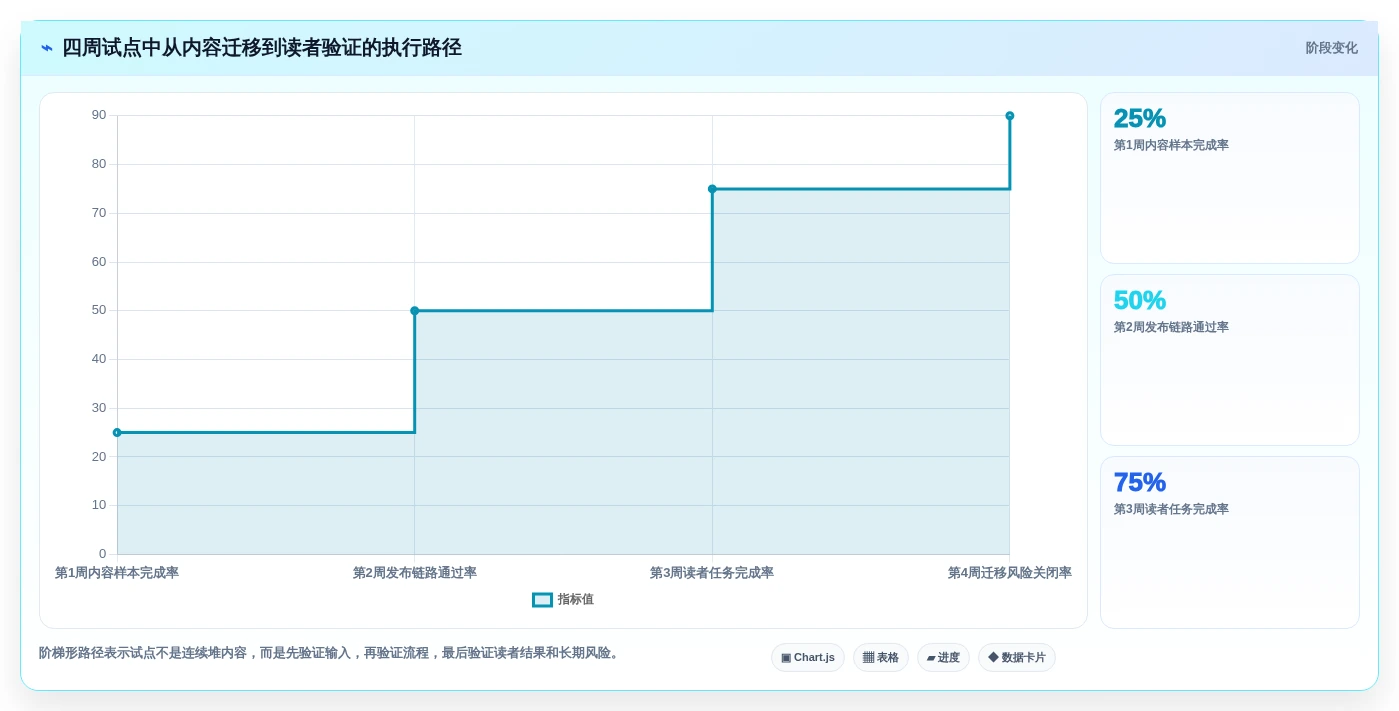1399x711 pixels.
Task: Click the footnote text starting 阶梯形路径表示
Action: coord(331,653)
